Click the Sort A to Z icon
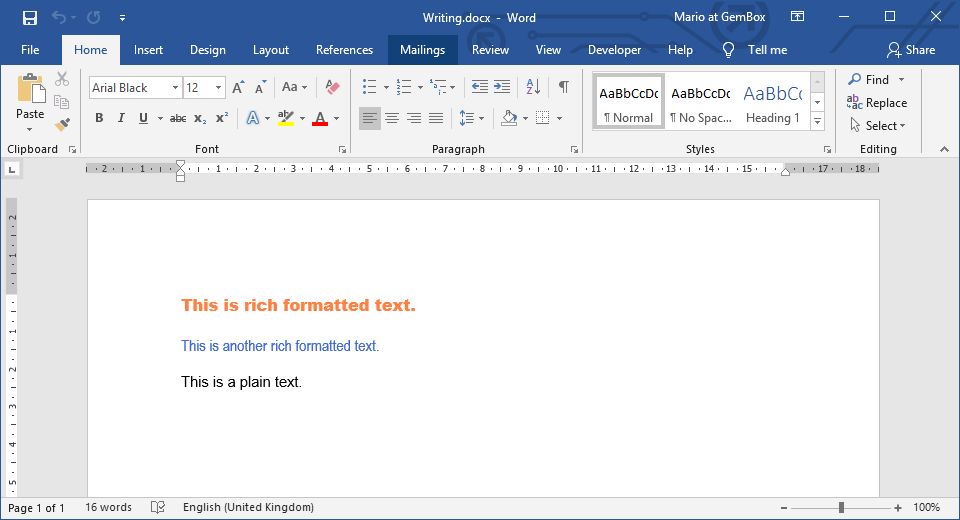 tap(533, 88)
